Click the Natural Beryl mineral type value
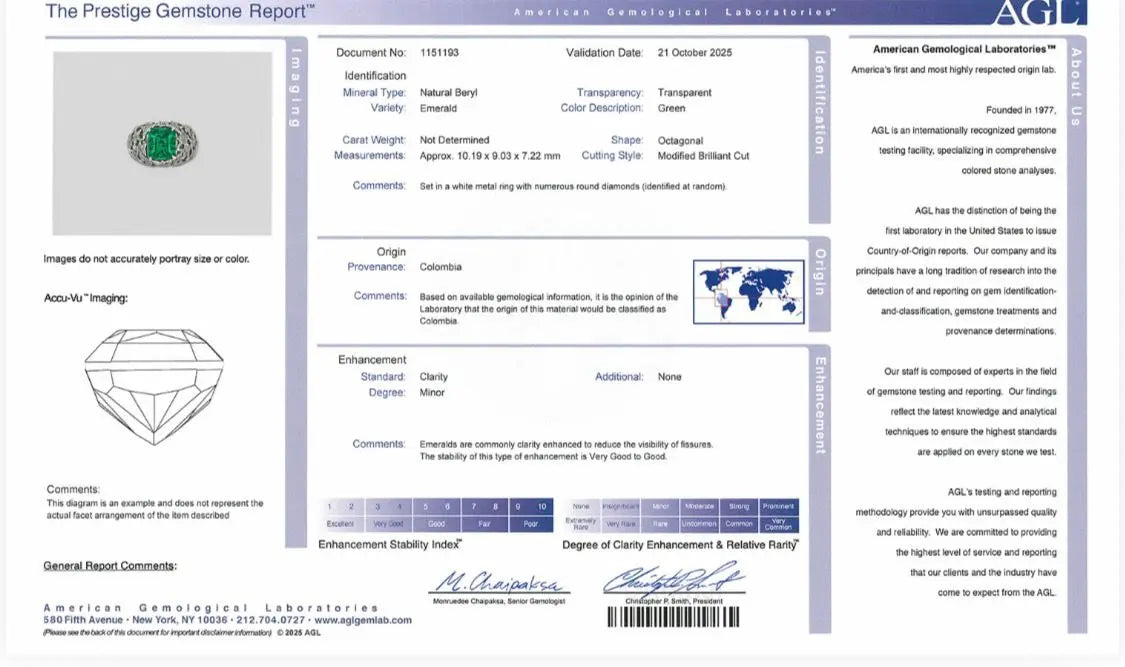Screen dimensions: 1125x667 (448, 93)
